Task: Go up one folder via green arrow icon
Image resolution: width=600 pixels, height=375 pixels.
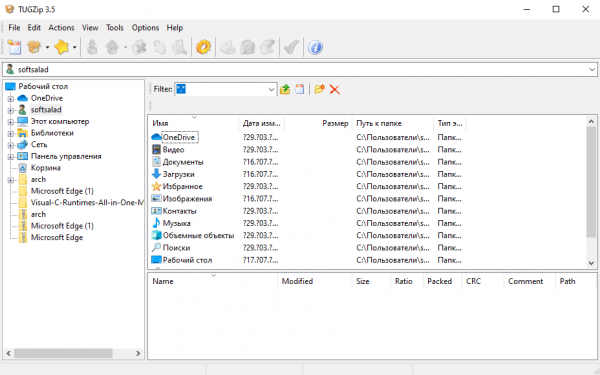Action: tap(285, 90)
